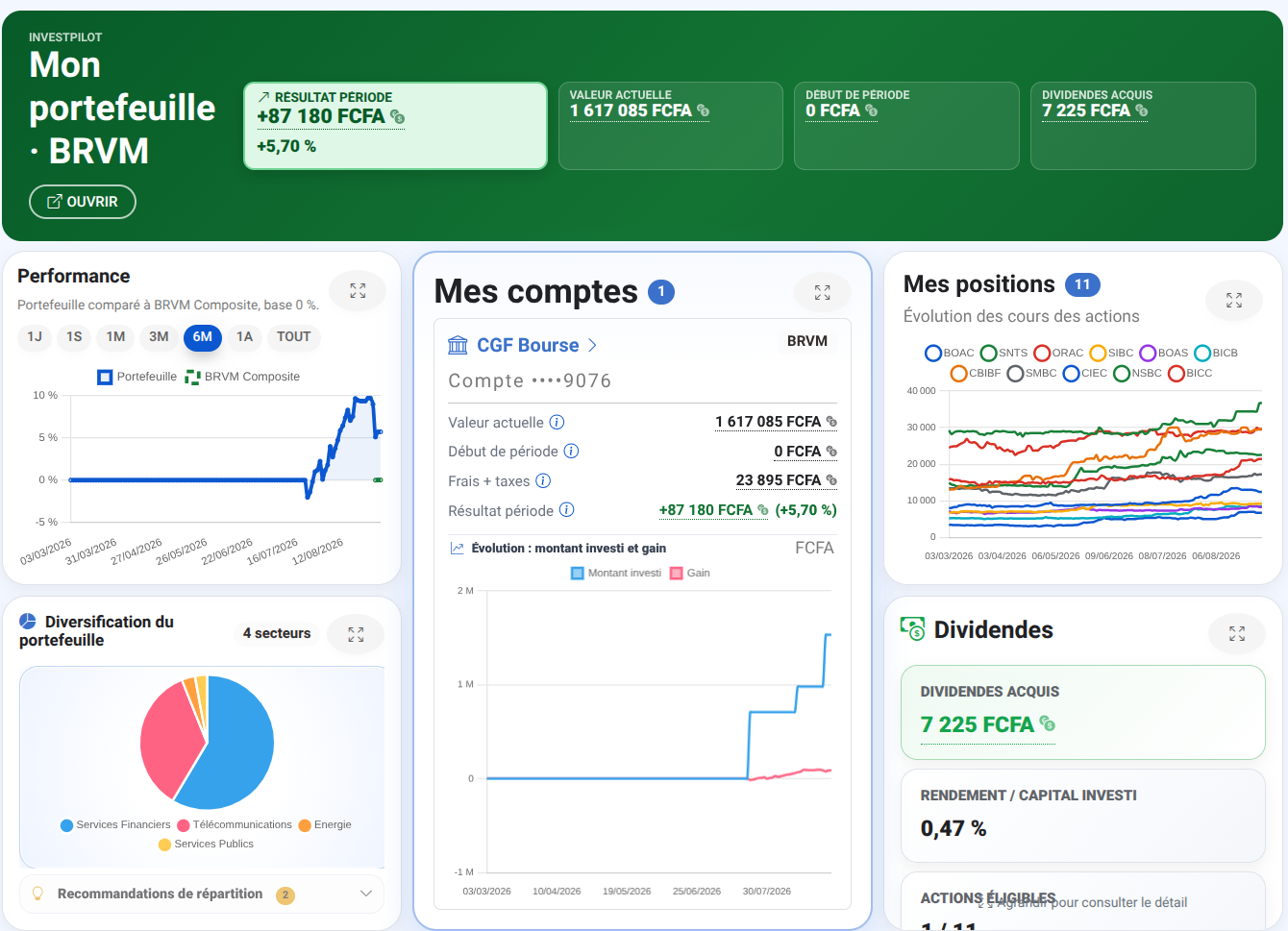Expand the Performance chart card
Viewport: 1288px width, 931px height.
pos(358,291)
